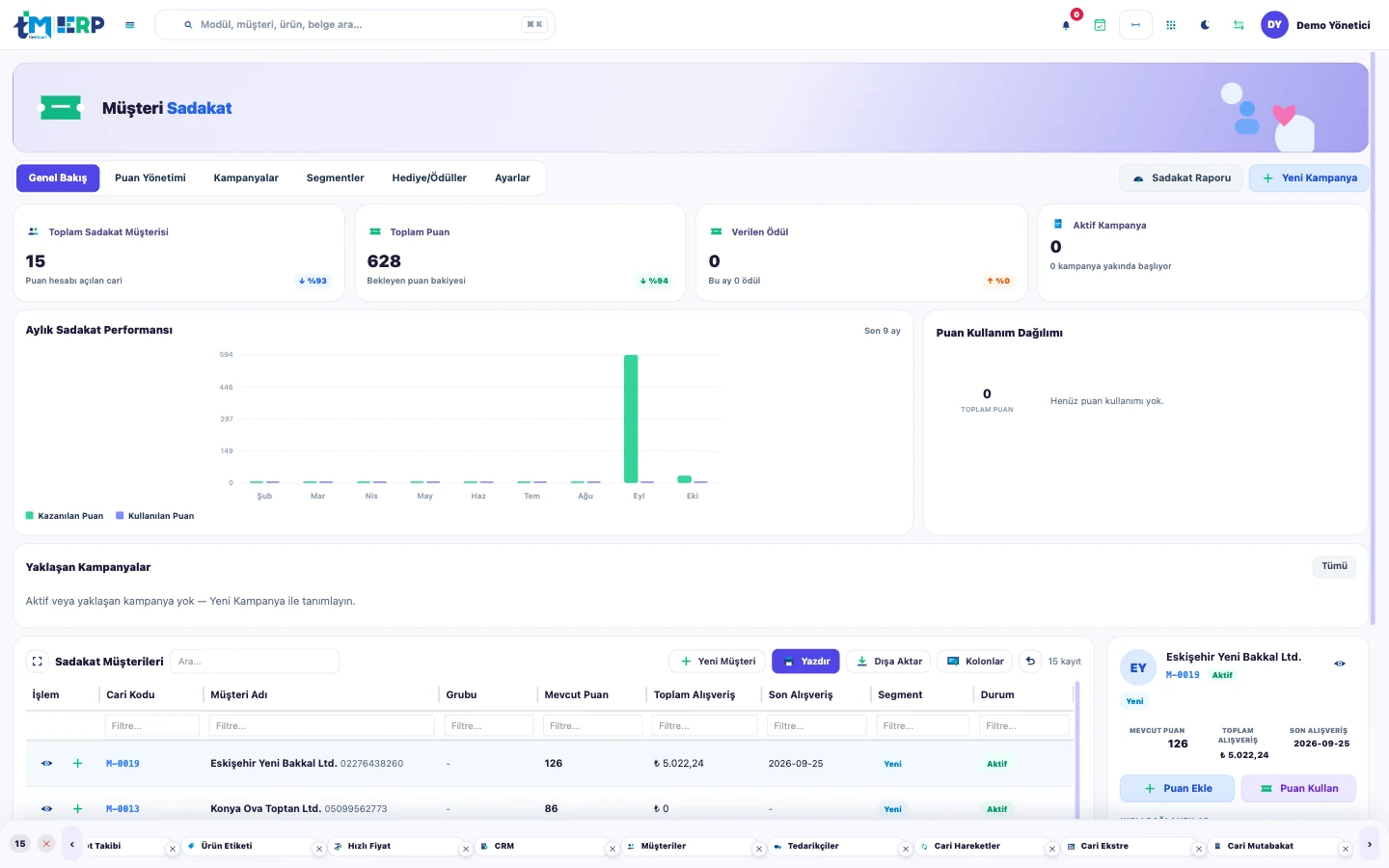
Task: Open the Ayarlar tab
Action: (x=512, y=178)
